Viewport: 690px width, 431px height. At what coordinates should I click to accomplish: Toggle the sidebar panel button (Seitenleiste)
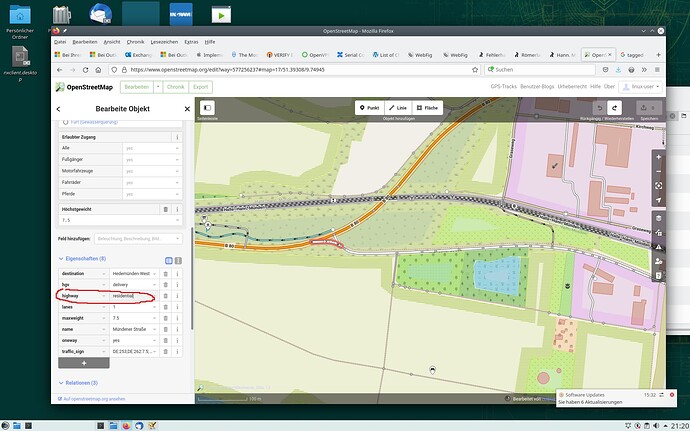(x=207, y=108)
